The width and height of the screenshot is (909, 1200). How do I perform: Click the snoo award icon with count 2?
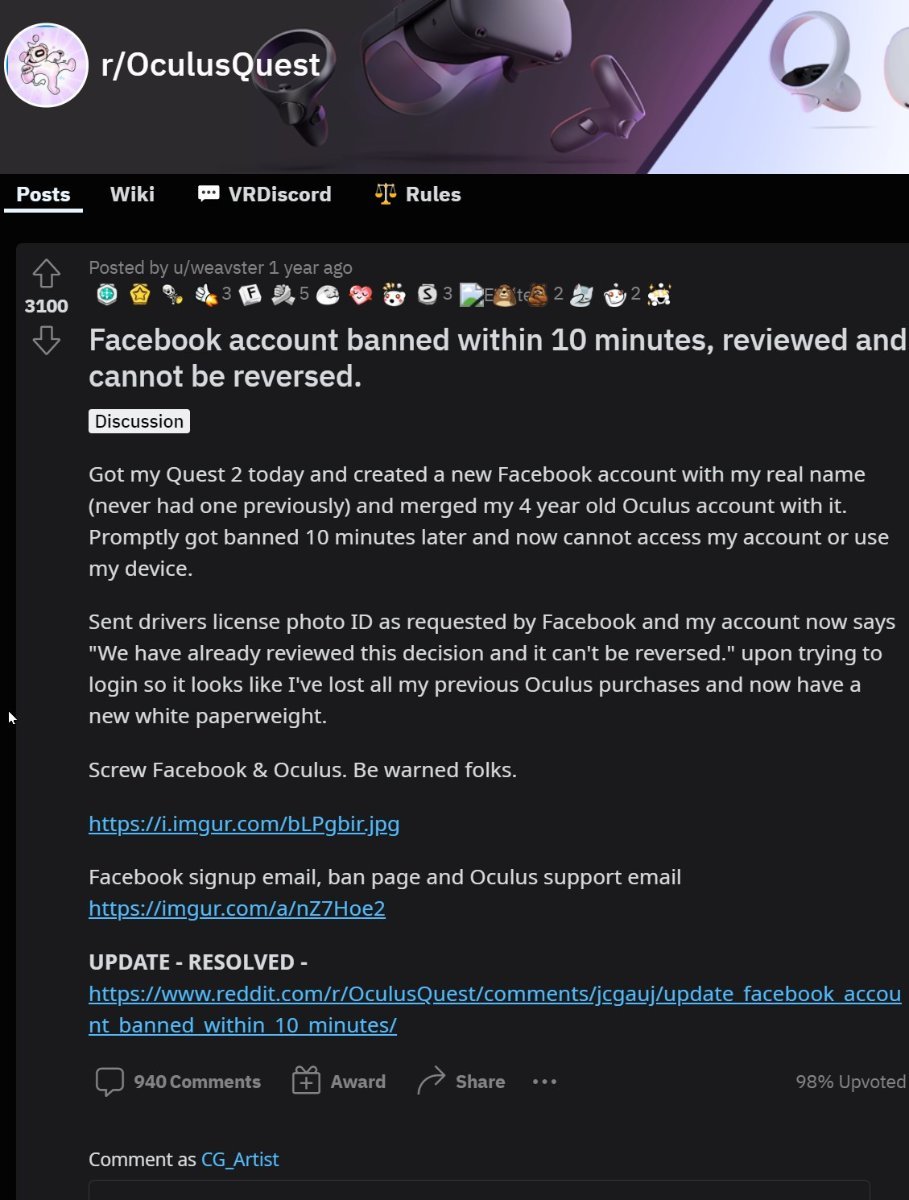coord(614,294)
